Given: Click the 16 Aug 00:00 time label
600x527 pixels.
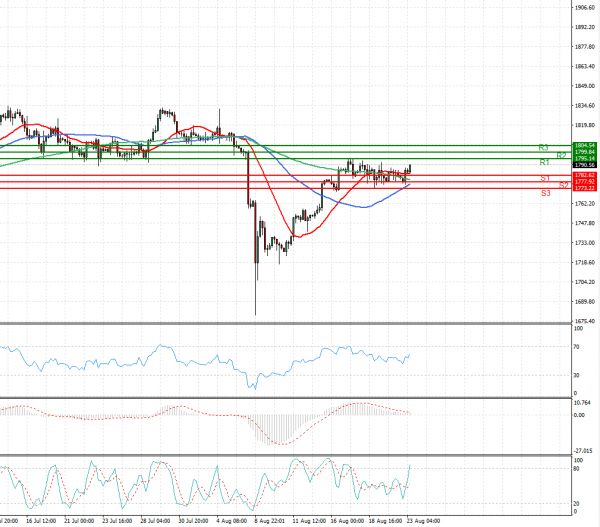Looking at the screenshot, I should click(347, 521).
